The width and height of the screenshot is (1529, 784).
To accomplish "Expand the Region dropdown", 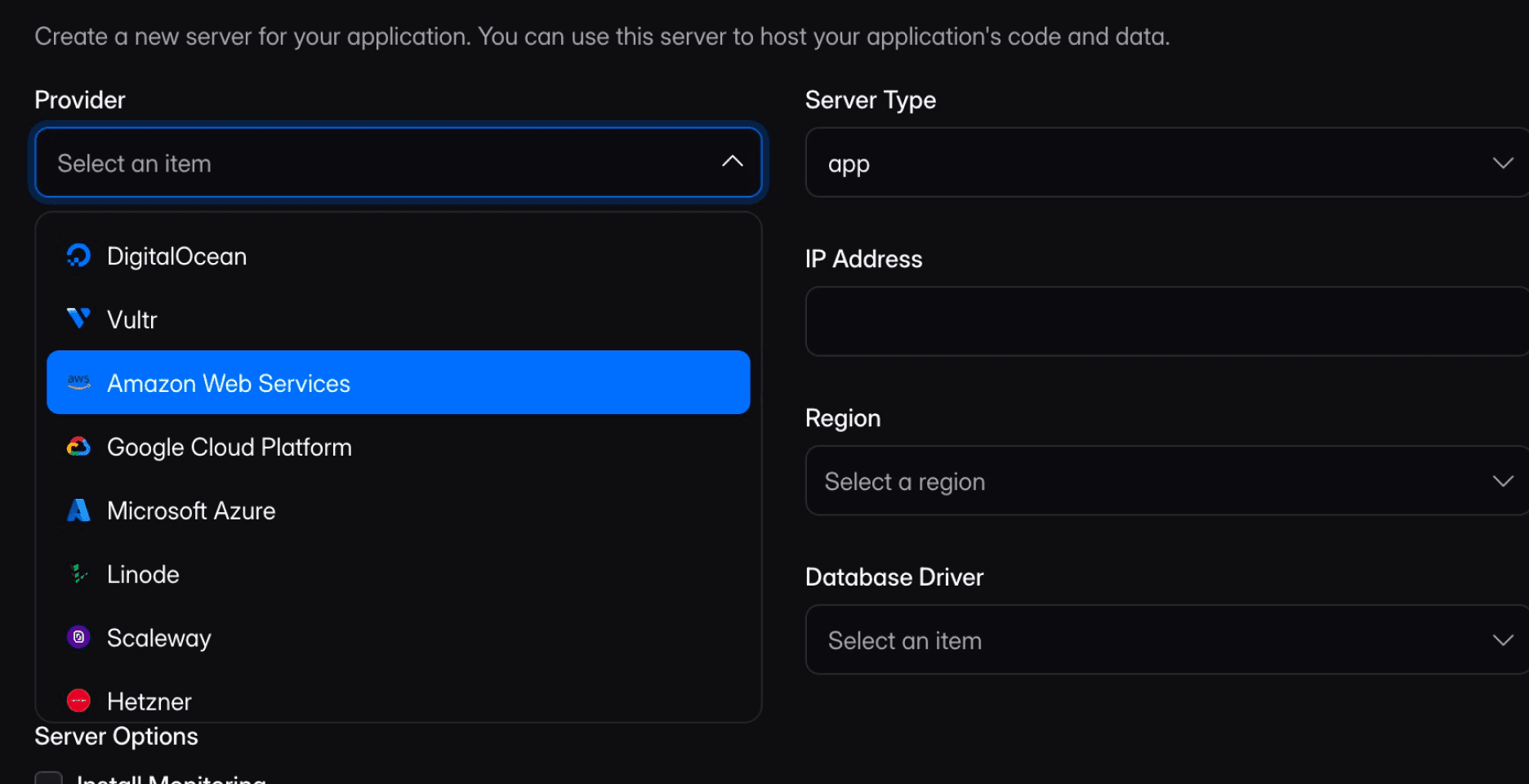I will [1166, 481].
